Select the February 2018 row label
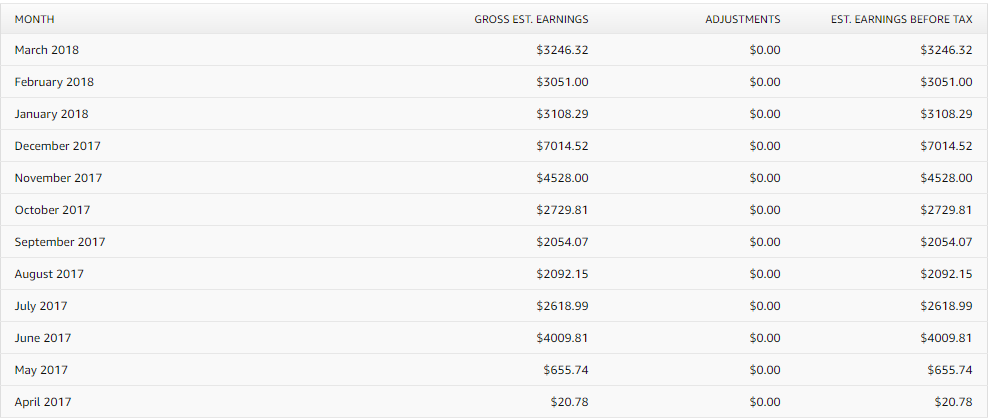991x418 pixels. coord(54,82)
